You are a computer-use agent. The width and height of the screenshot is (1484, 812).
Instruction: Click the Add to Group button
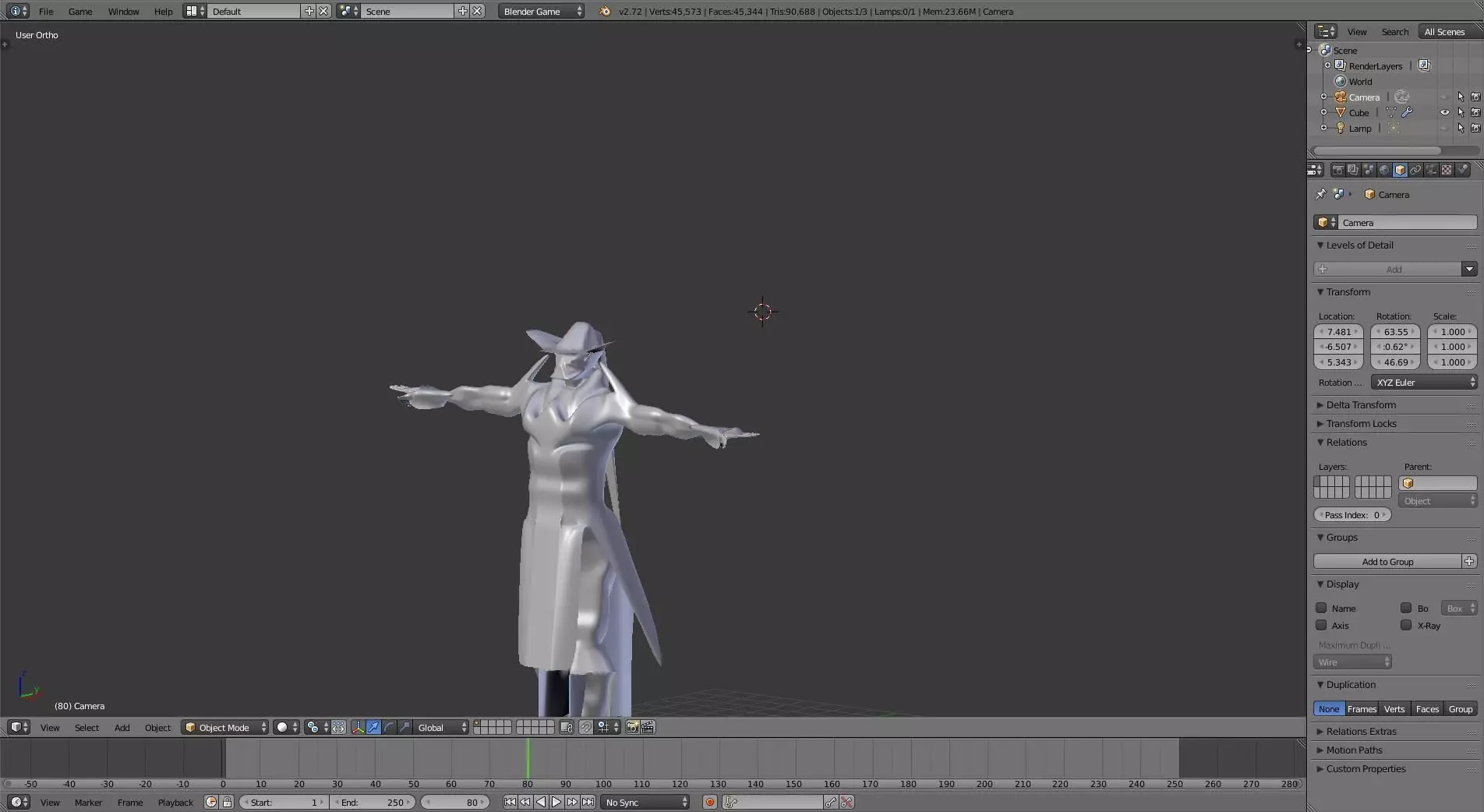click(1387, 561)
